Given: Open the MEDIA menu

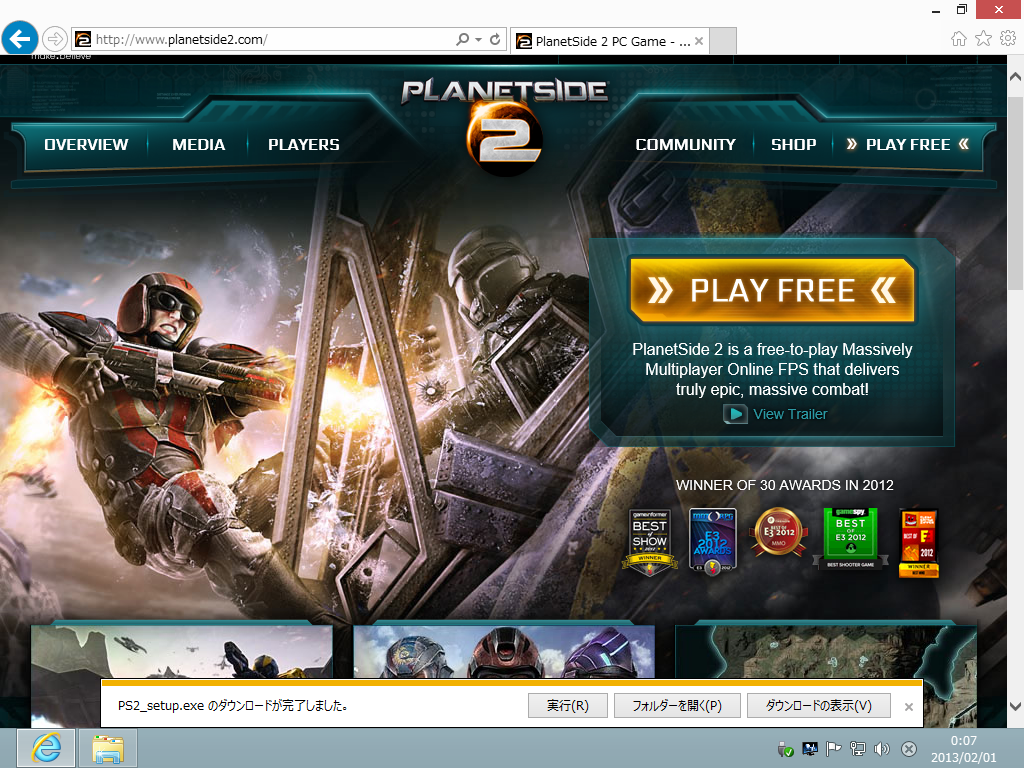Looking at the screenshot, I should 199,144.
